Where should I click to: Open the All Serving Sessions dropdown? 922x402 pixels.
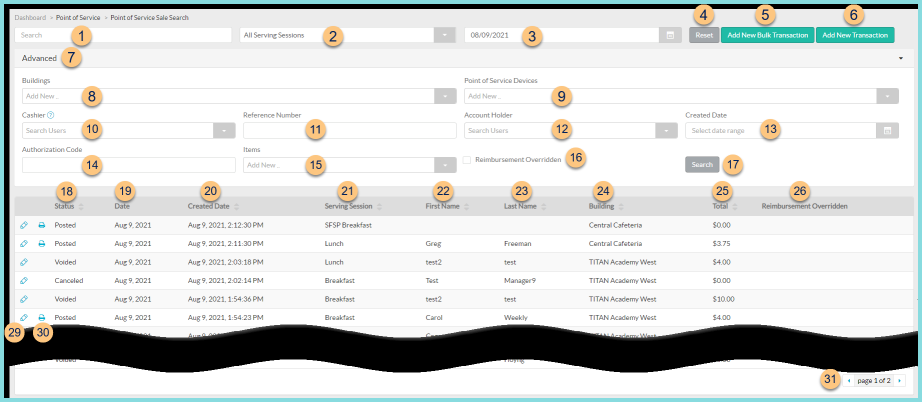tap(445, 35)
